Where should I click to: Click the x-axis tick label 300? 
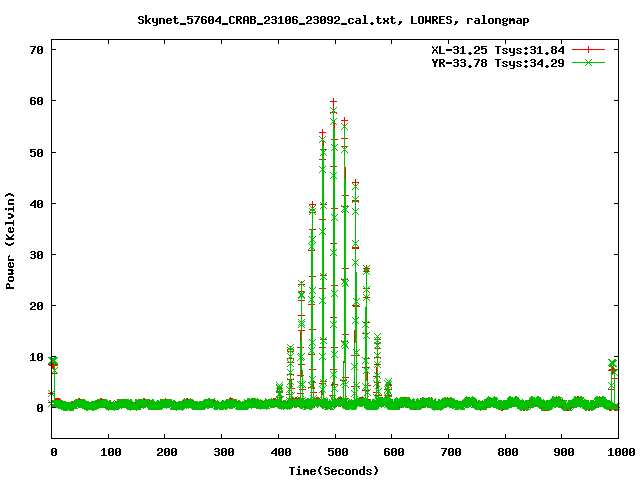tap(224, 452)
